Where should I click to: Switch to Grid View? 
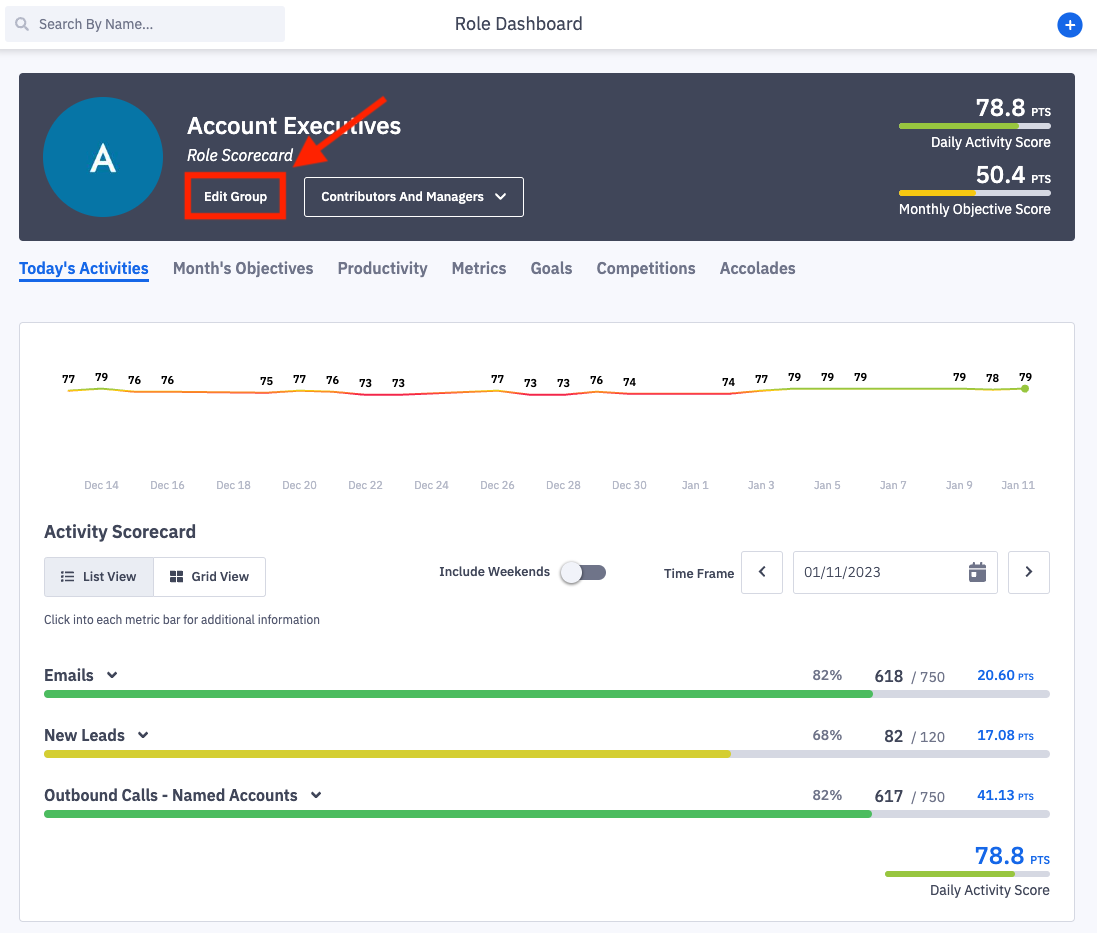pos(209,577)
